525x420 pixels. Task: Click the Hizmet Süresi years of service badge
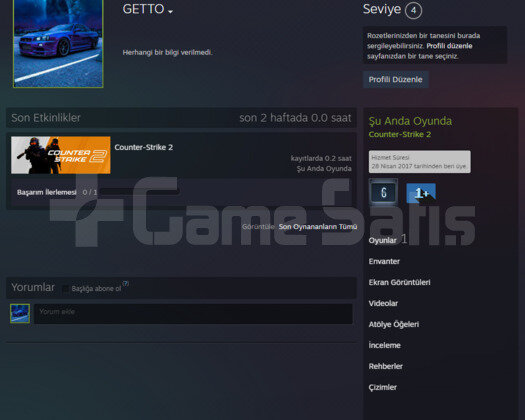[x=420, y=162]
